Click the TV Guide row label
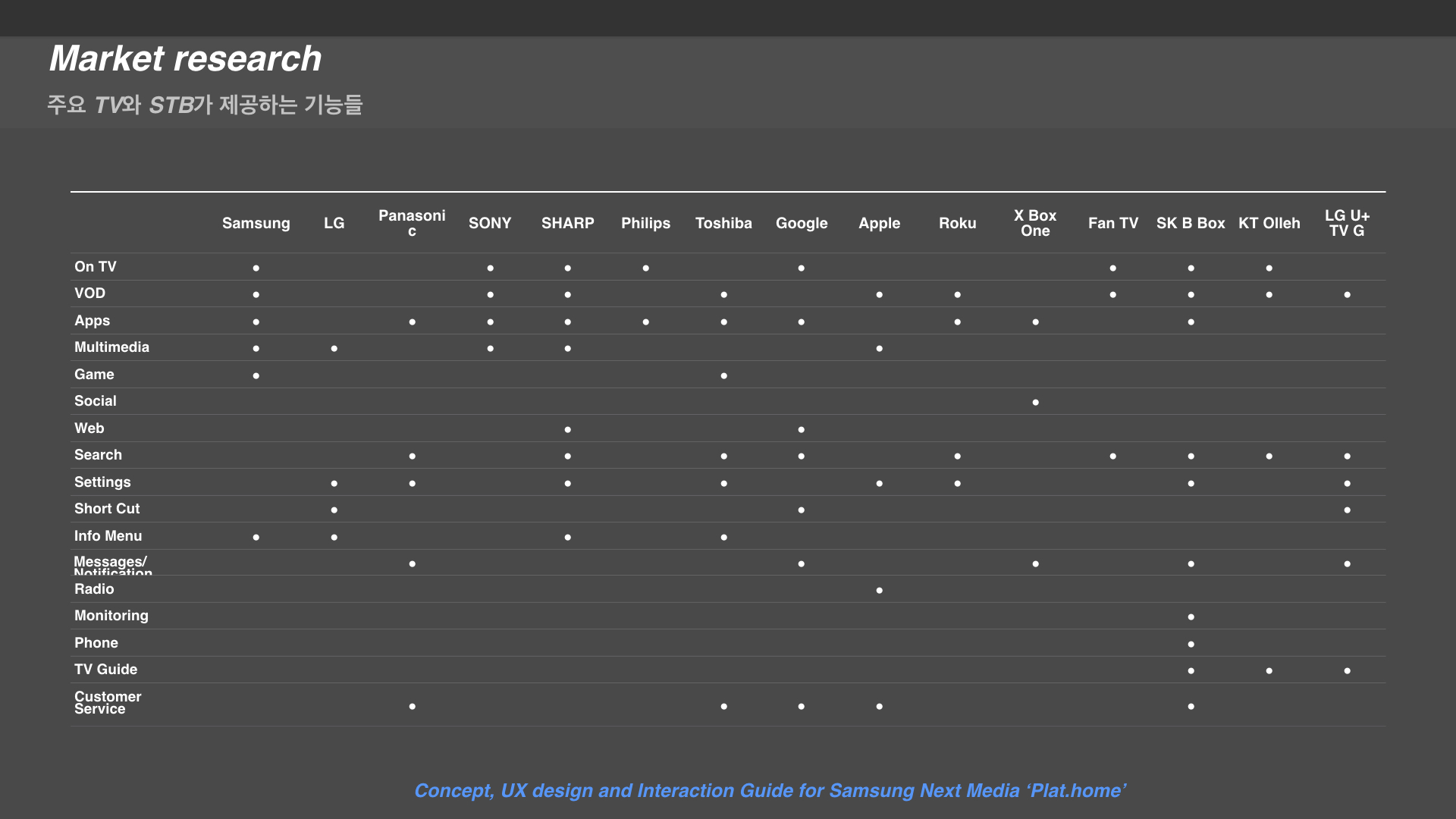 pos(105,669)
